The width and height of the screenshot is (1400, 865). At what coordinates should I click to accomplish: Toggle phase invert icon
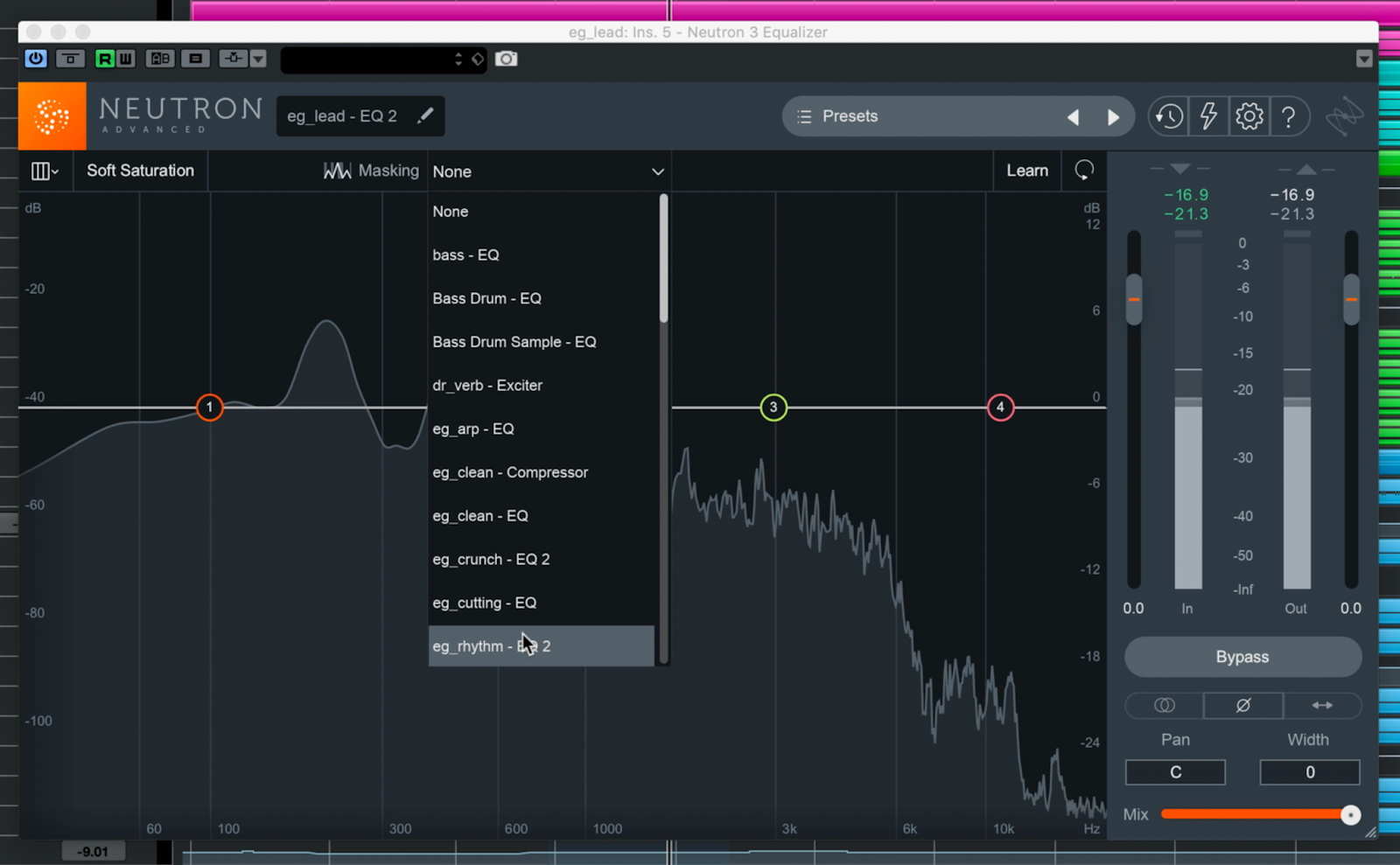pos(1243,705)
